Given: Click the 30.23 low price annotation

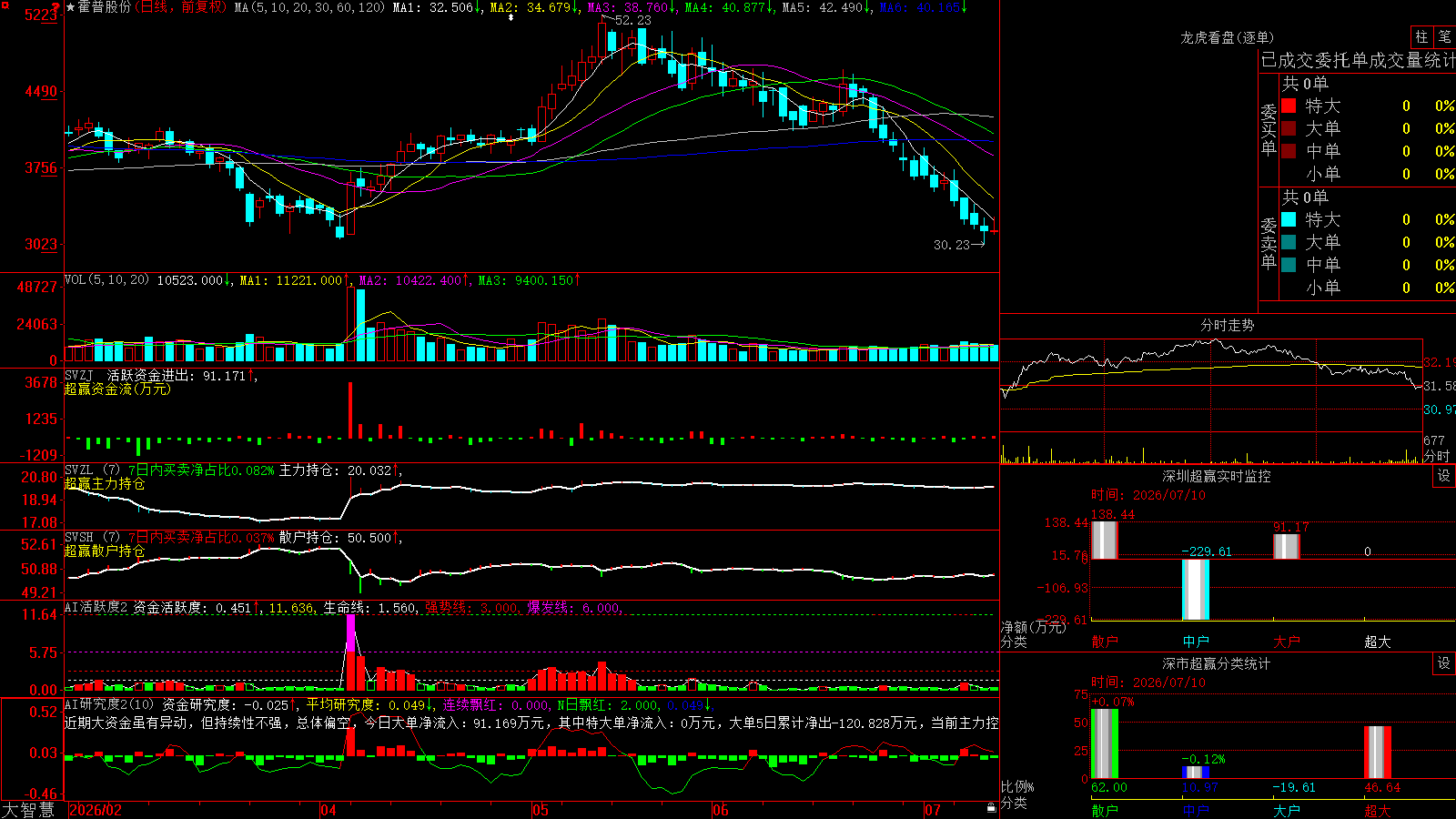Looking at the screenshot, I should pyautogui.click(x=952, y=245).
